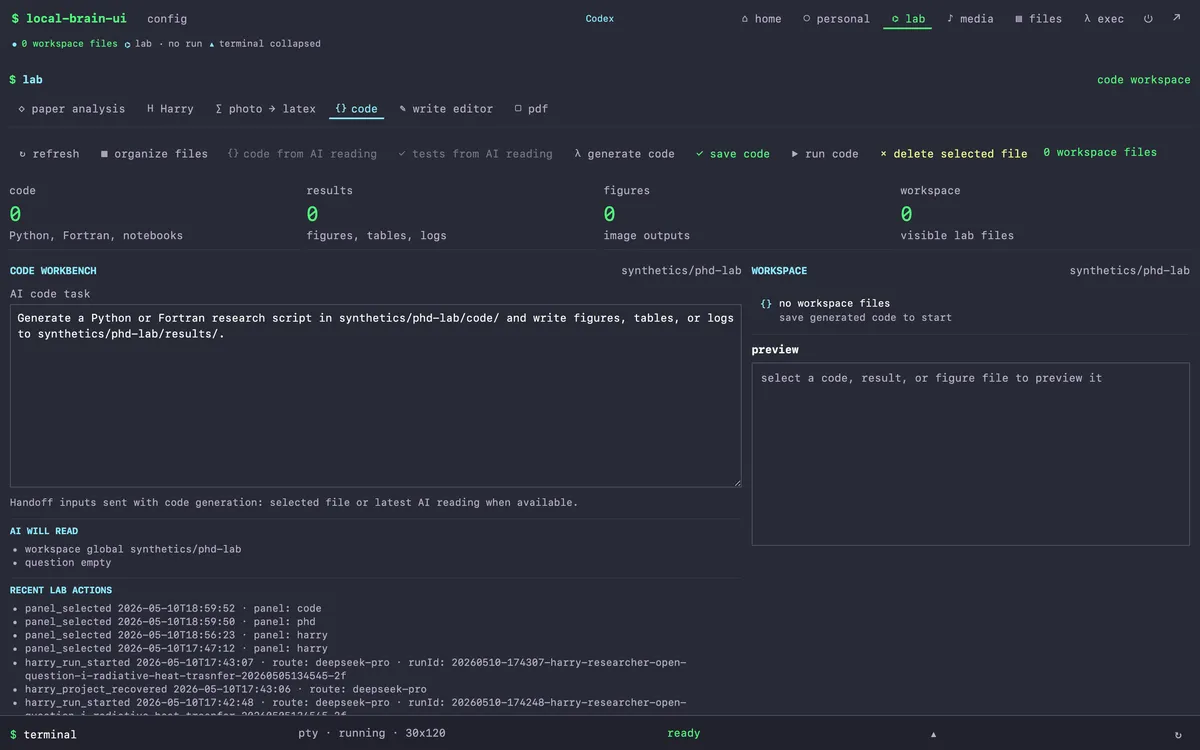Click the 18:56:23 panel harry log entry
This screenshot has width=1200, height=750.
point(176,635)
